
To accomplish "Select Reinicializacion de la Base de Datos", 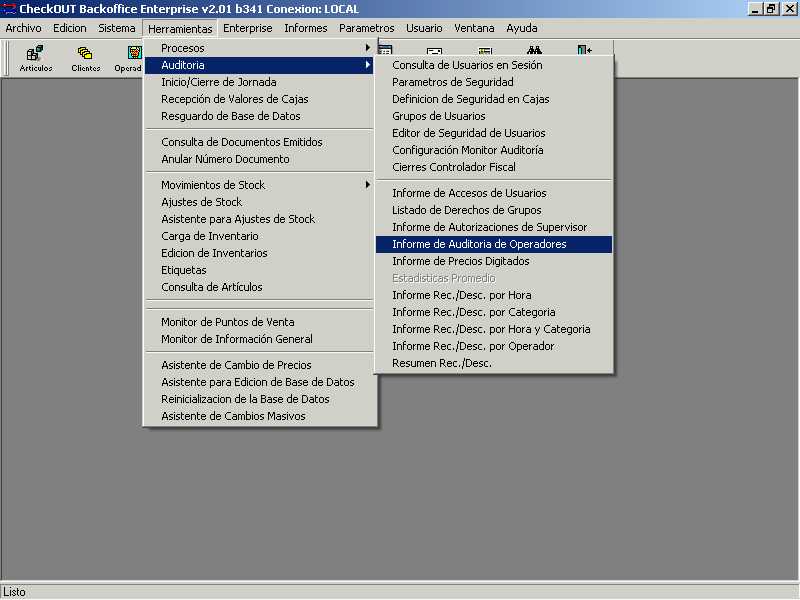I will point(260,399).
